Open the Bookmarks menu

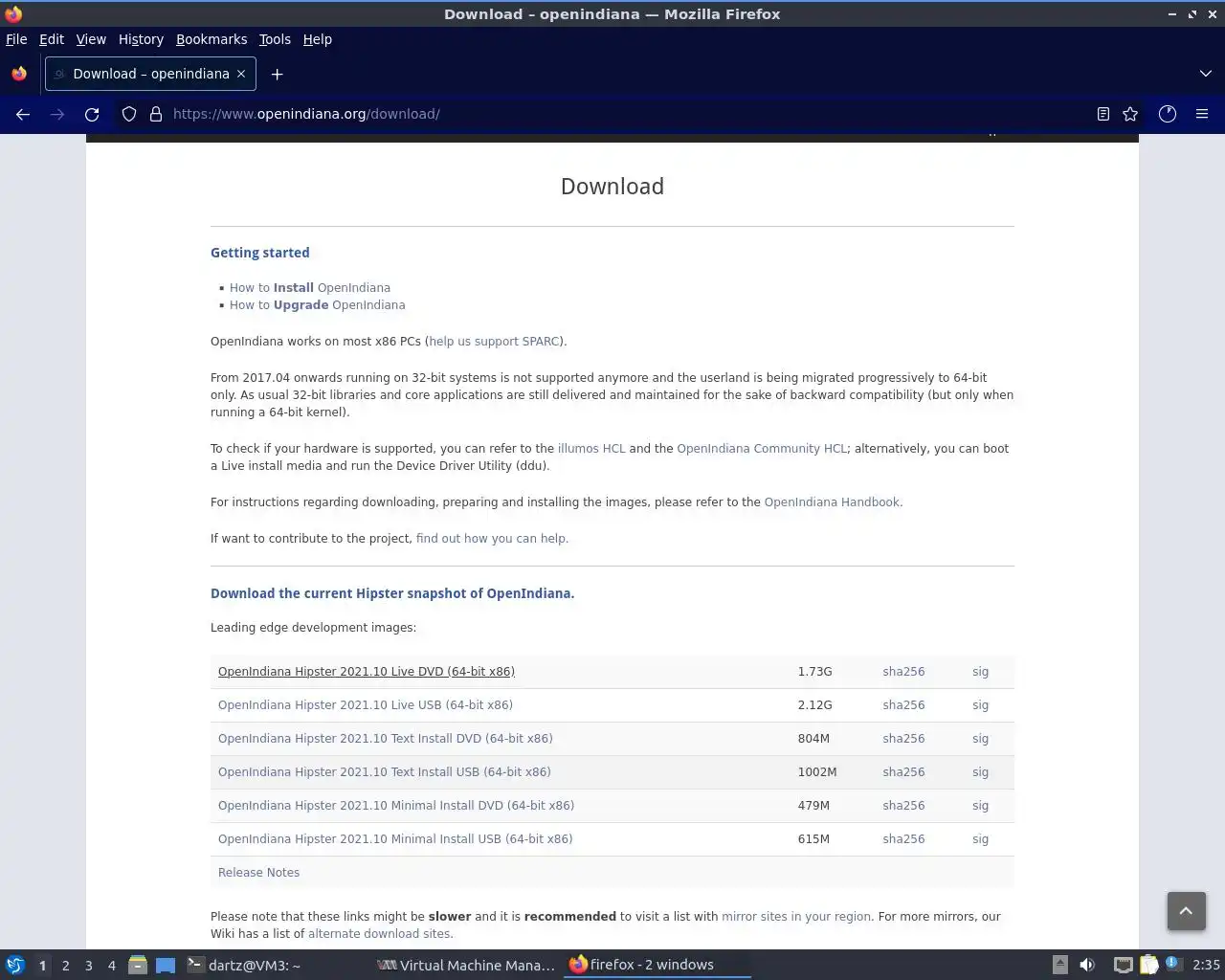(x=212, y=39)
